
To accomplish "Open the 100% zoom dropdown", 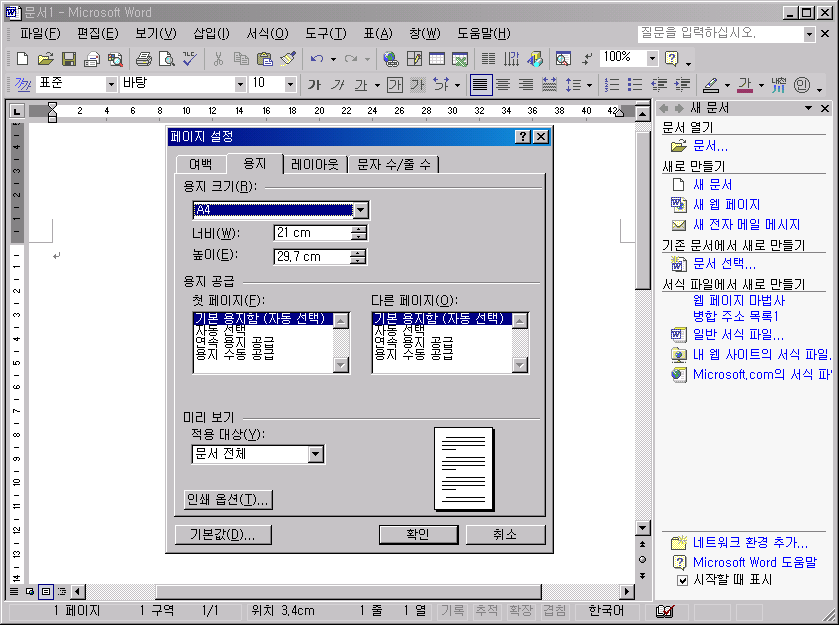I will [x=652, y=58].
